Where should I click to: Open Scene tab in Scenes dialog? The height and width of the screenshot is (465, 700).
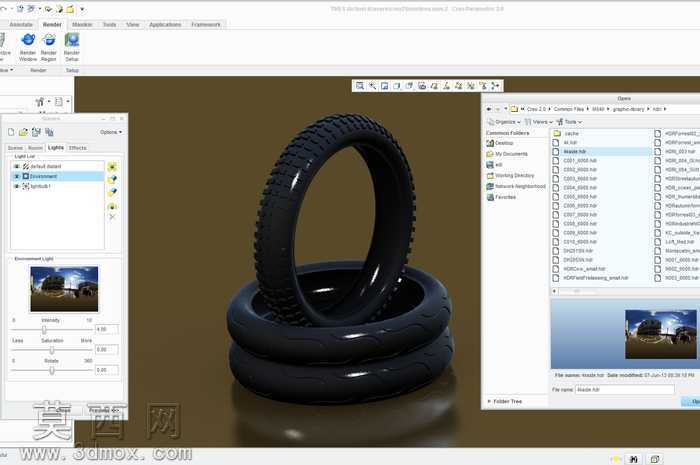[x=15, y=148]
